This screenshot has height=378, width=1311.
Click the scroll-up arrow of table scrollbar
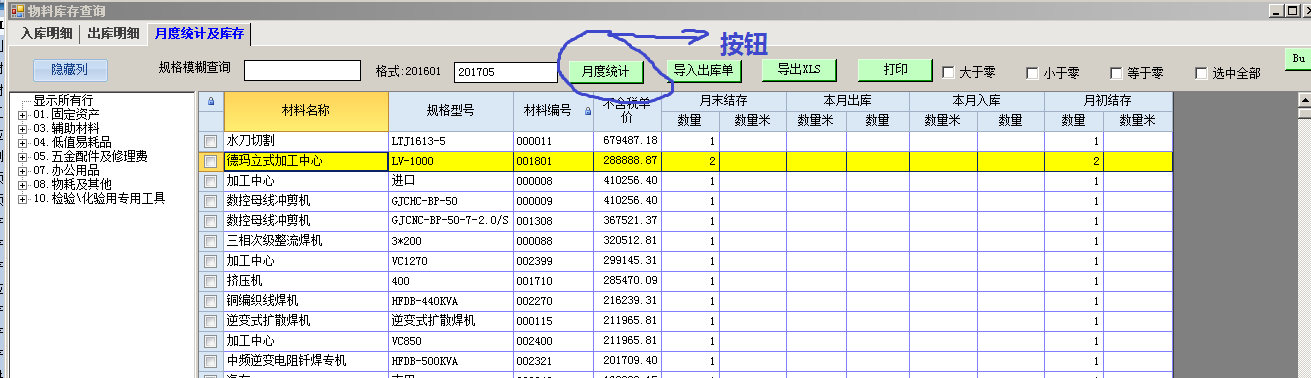pos(1303,101)
